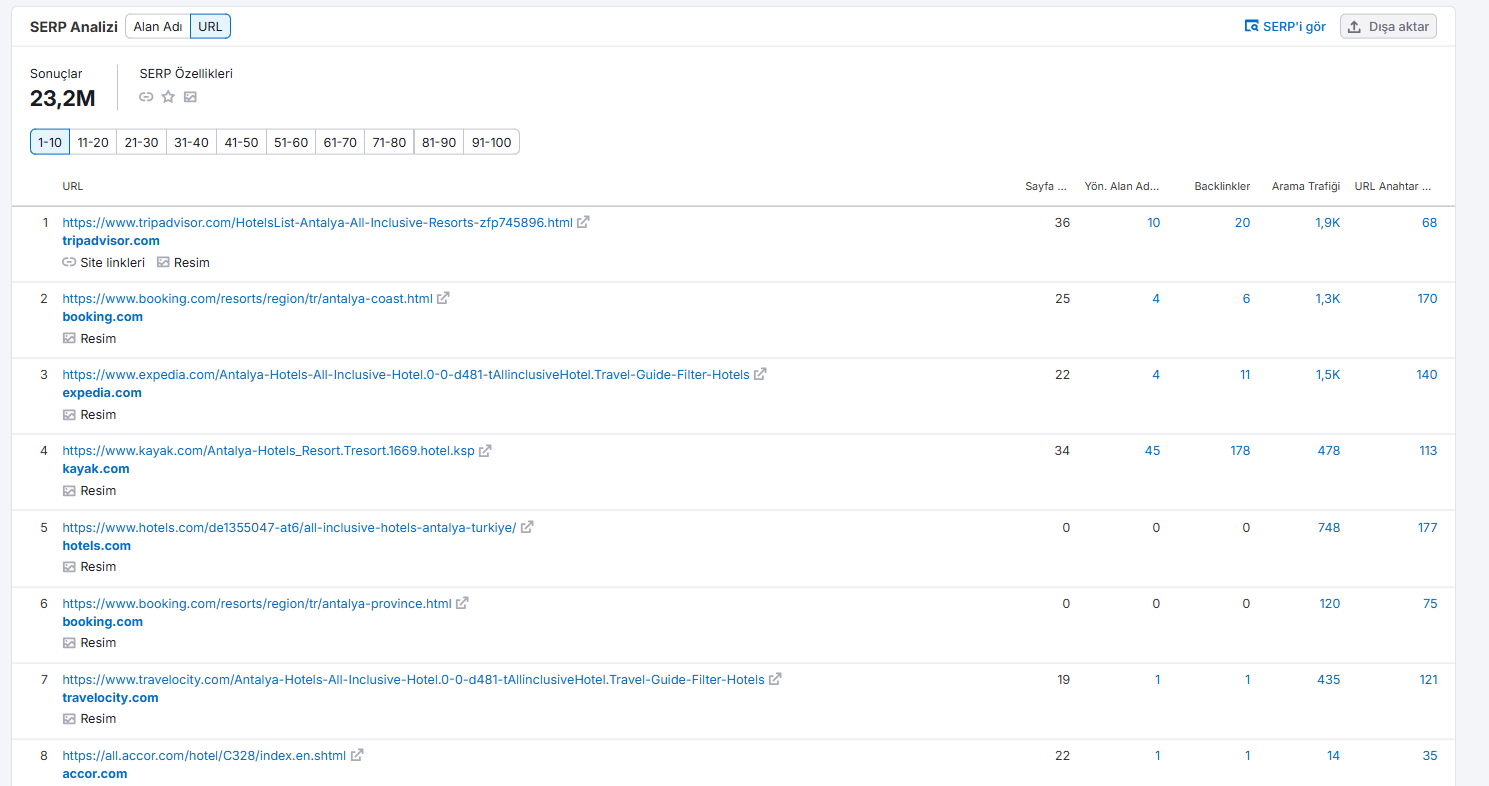Show results 71-80
1489x786 pixels.
tap(389, 142)
